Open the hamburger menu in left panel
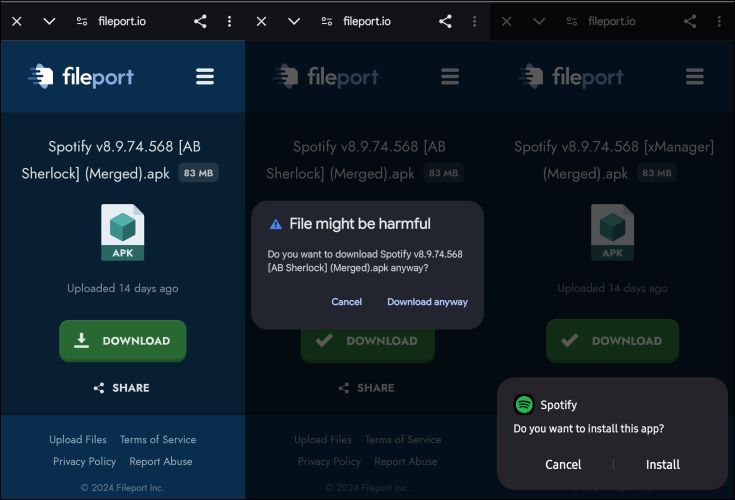 (x=205, y=76)
